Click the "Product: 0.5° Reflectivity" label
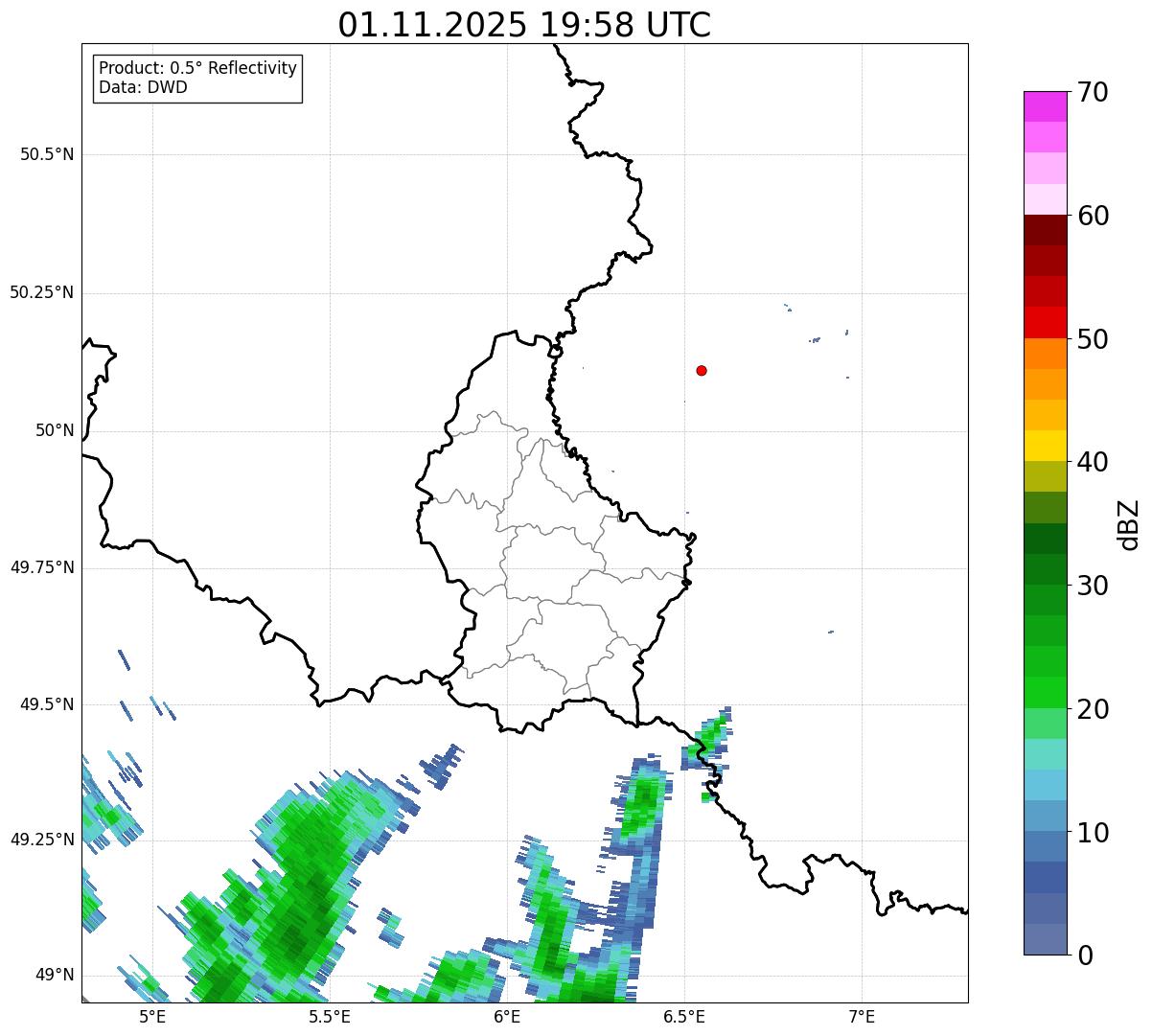1152x1036 pixels. (x=197, y=69)
